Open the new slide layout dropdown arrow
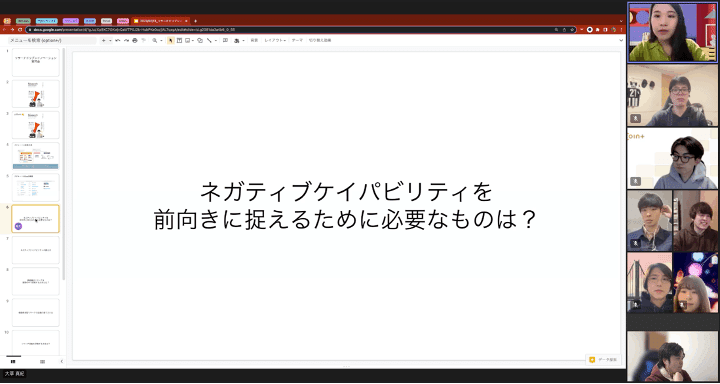This screenshot has height=384, width=720. point(110,40)
